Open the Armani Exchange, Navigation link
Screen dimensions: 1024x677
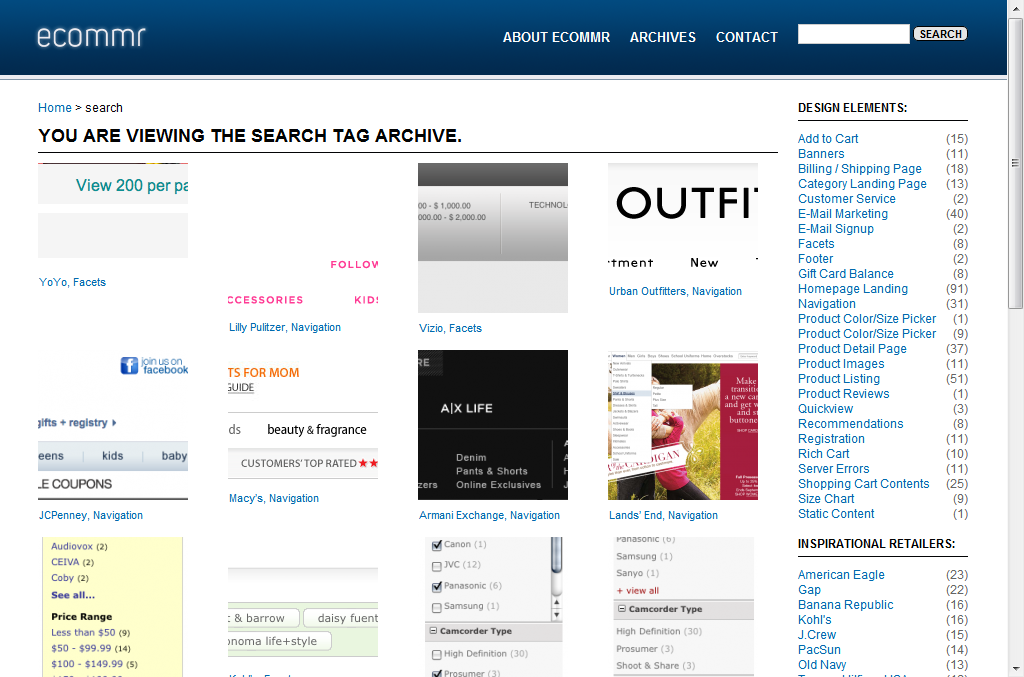point(489,515)
